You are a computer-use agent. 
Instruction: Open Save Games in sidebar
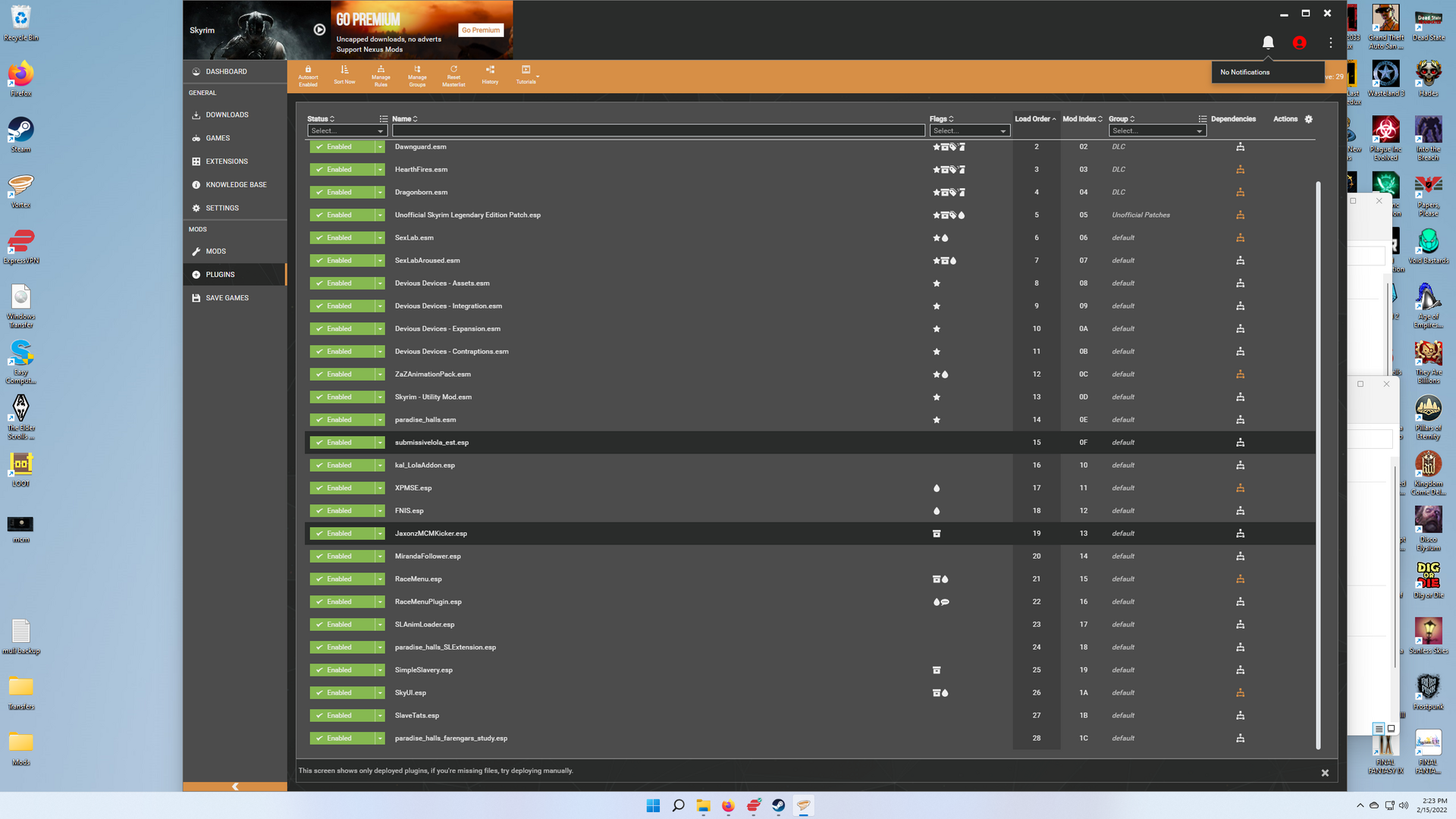coord(235,298)
